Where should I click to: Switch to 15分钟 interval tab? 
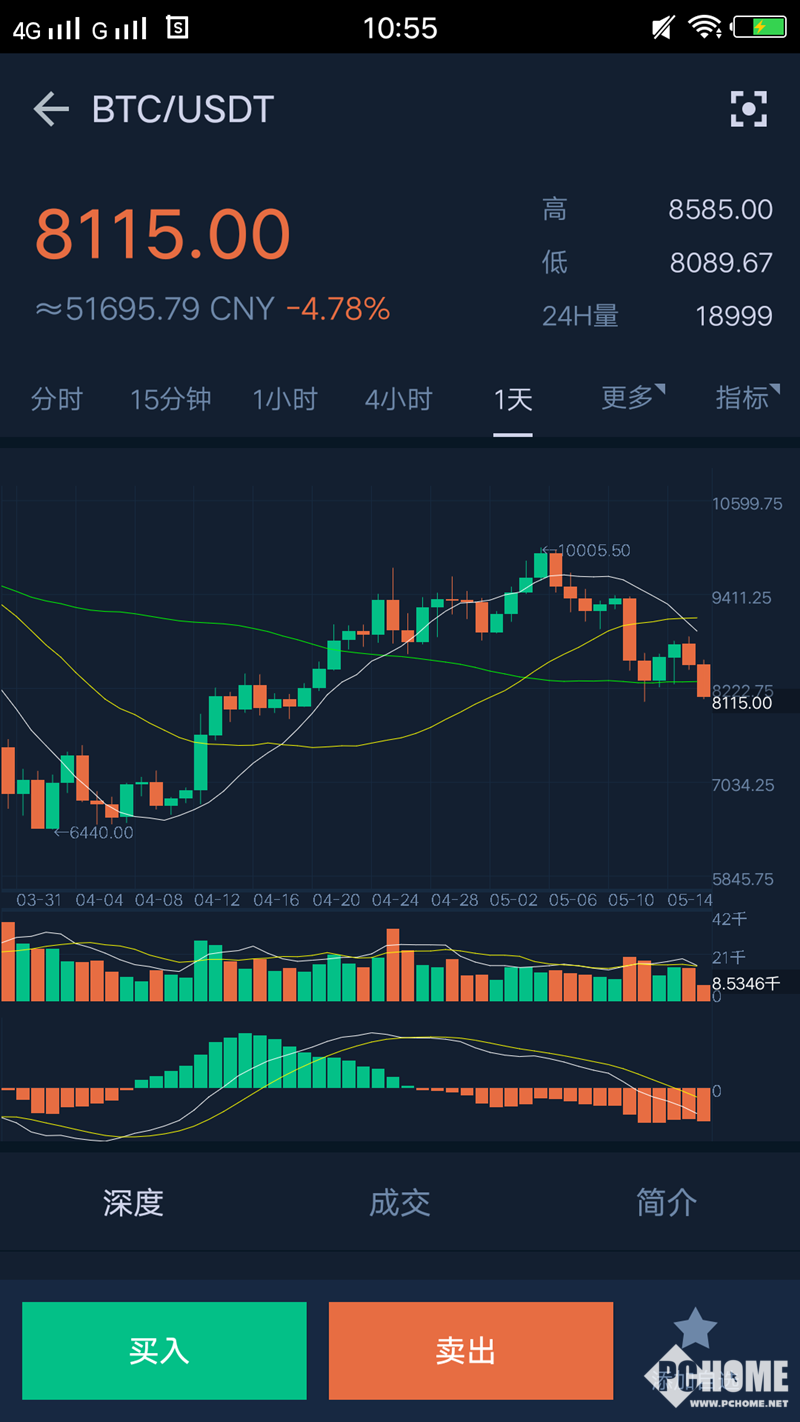click(x=171, y=399)
